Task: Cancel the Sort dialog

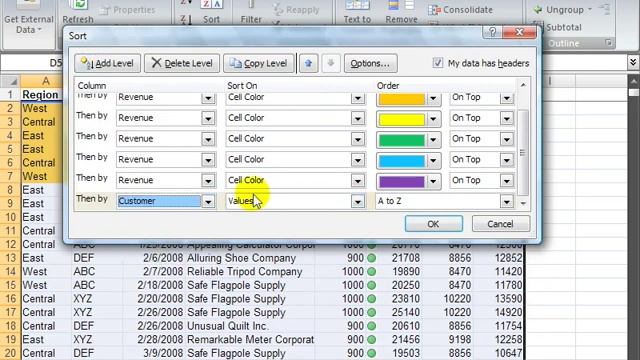Action: 501,224
